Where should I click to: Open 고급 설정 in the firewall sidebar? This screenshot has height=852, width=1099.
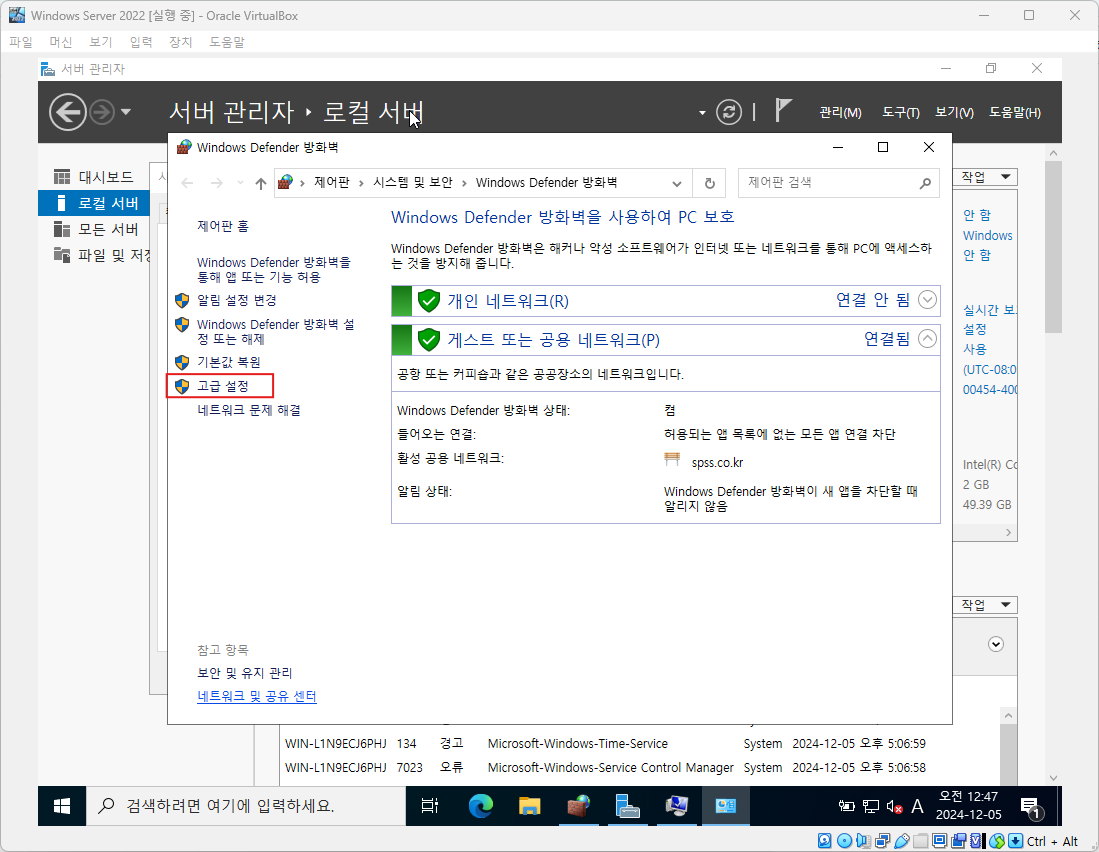point(223,386)
